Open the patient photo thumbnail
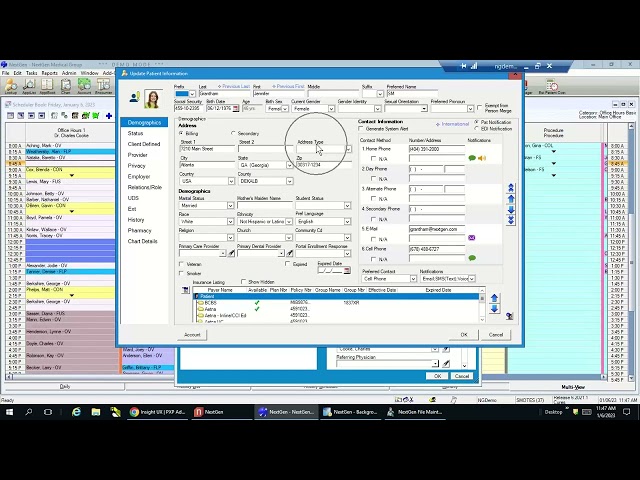640x480 pixels. click(x=153, y=100)
